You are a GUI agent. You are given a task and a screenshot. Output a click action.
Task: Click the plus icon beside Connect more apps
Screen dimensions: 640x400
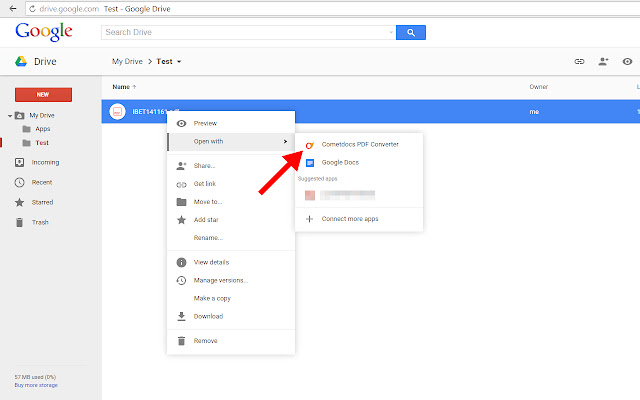click(309, 219)
